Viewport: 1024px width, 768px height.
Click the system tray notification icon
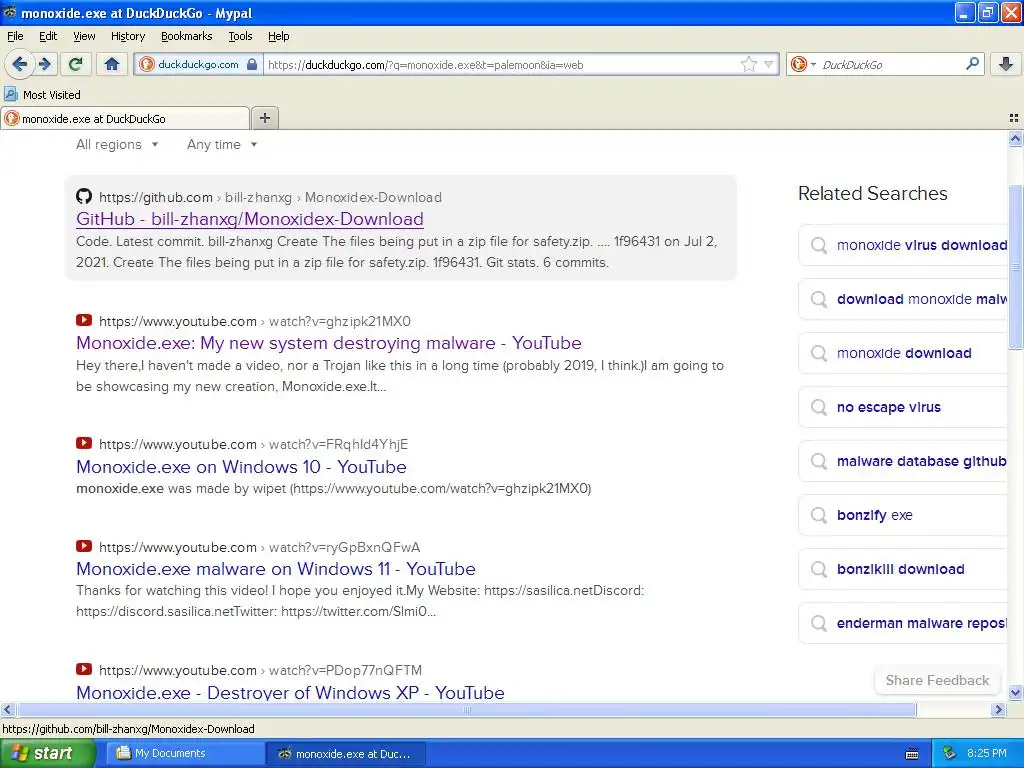pyautogui.click(x=950, y=754)
